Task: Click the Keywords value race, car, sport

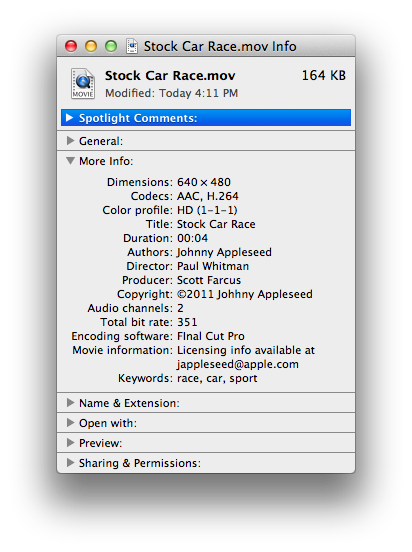Action: (x=217, y=378)
